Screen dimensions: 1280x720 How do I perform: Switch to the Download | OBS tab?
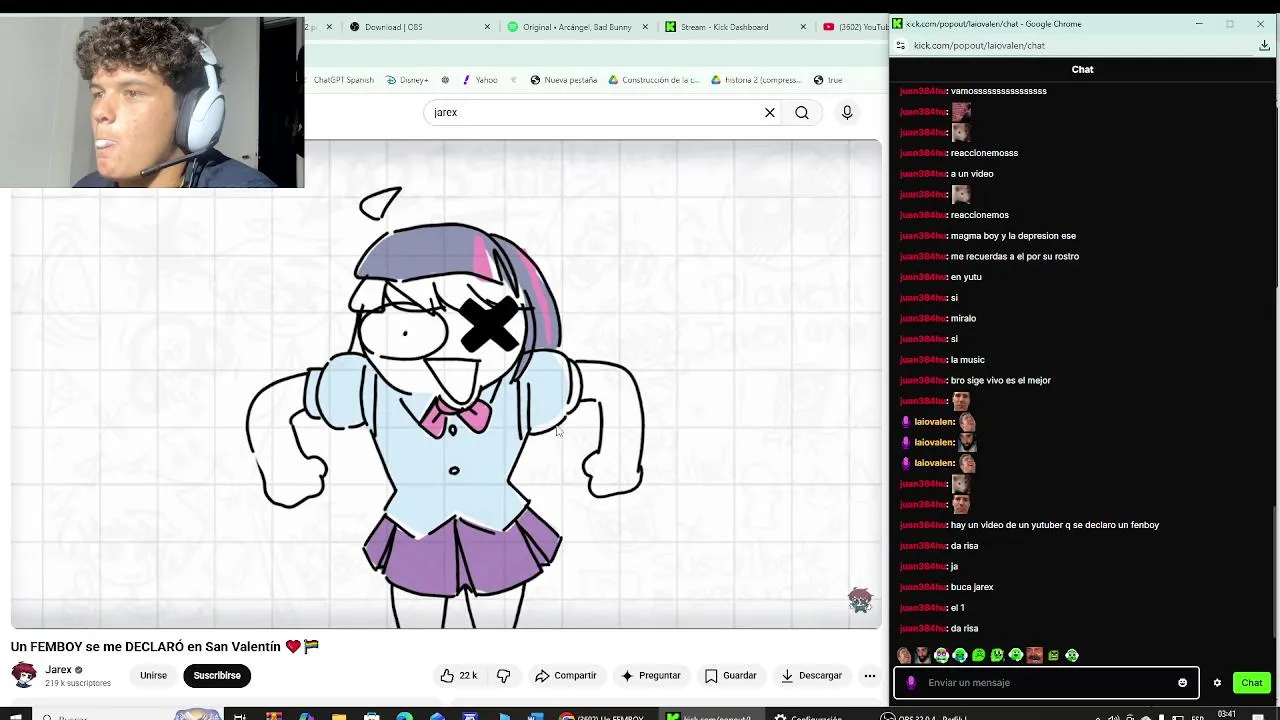coord(420,27)
